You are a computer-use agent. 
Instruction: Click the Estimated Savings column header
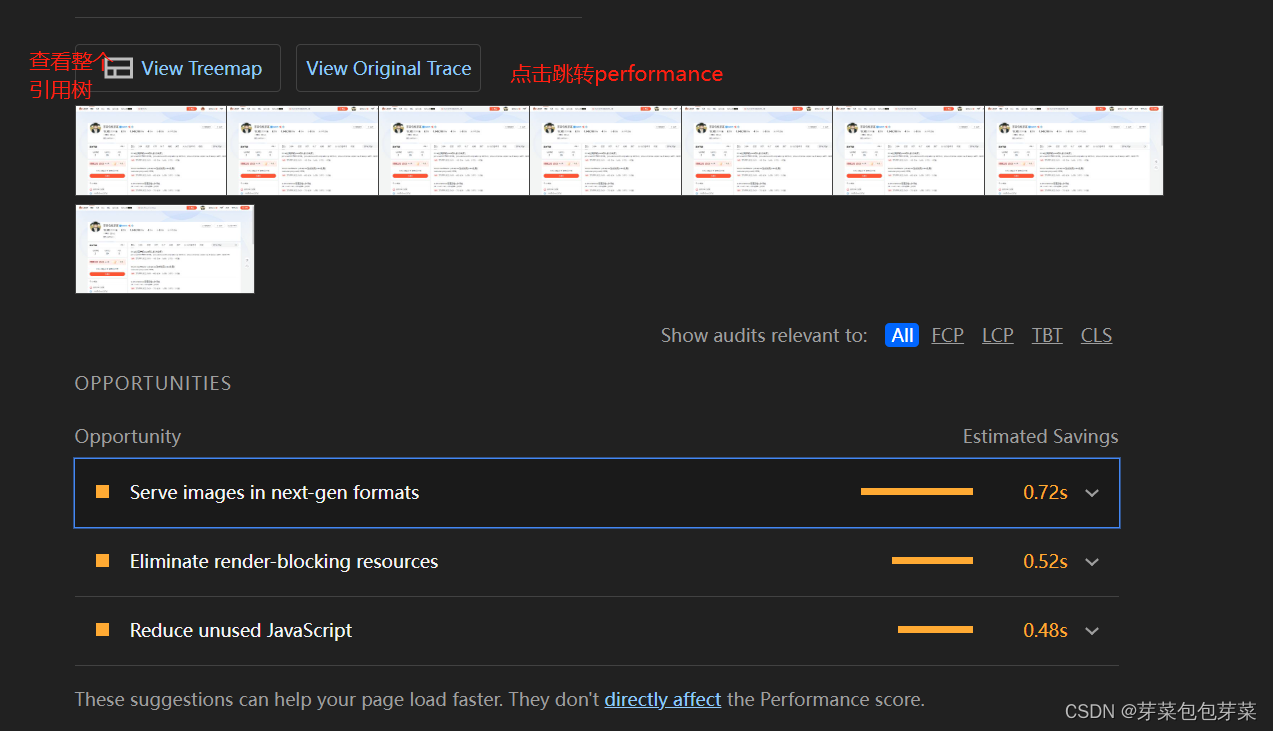1040,436
